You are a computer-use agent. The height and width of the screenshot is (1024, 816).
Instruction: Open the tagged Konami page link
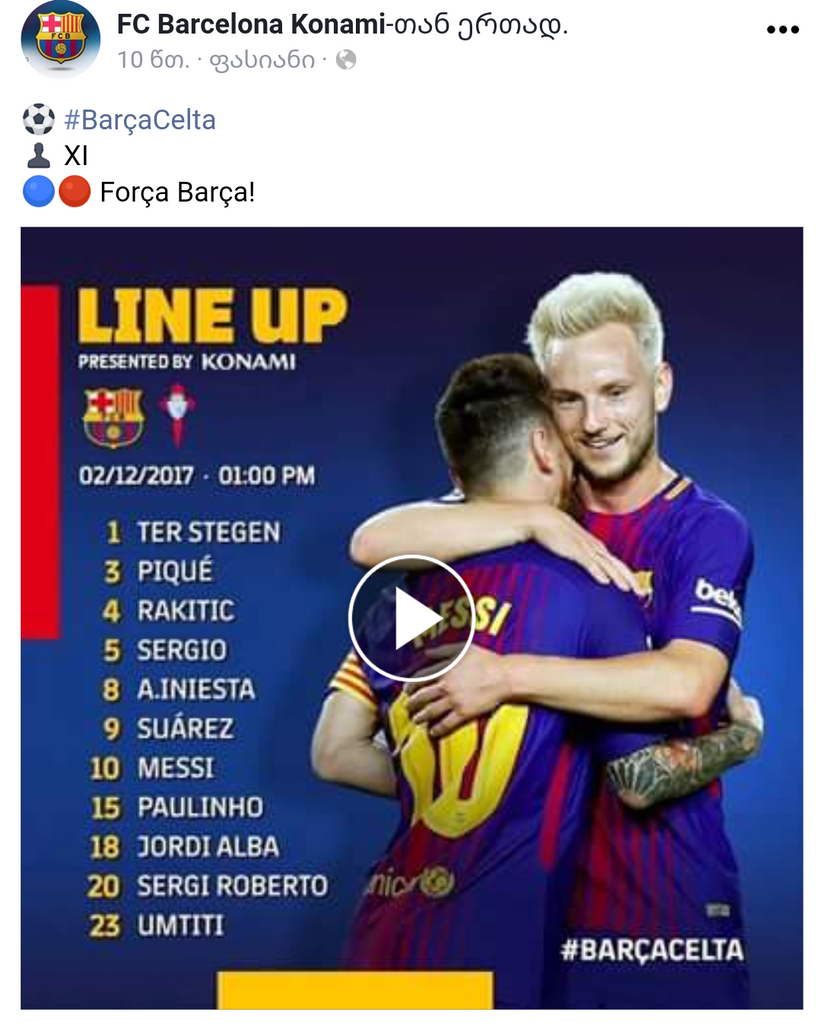pos(337,25)
